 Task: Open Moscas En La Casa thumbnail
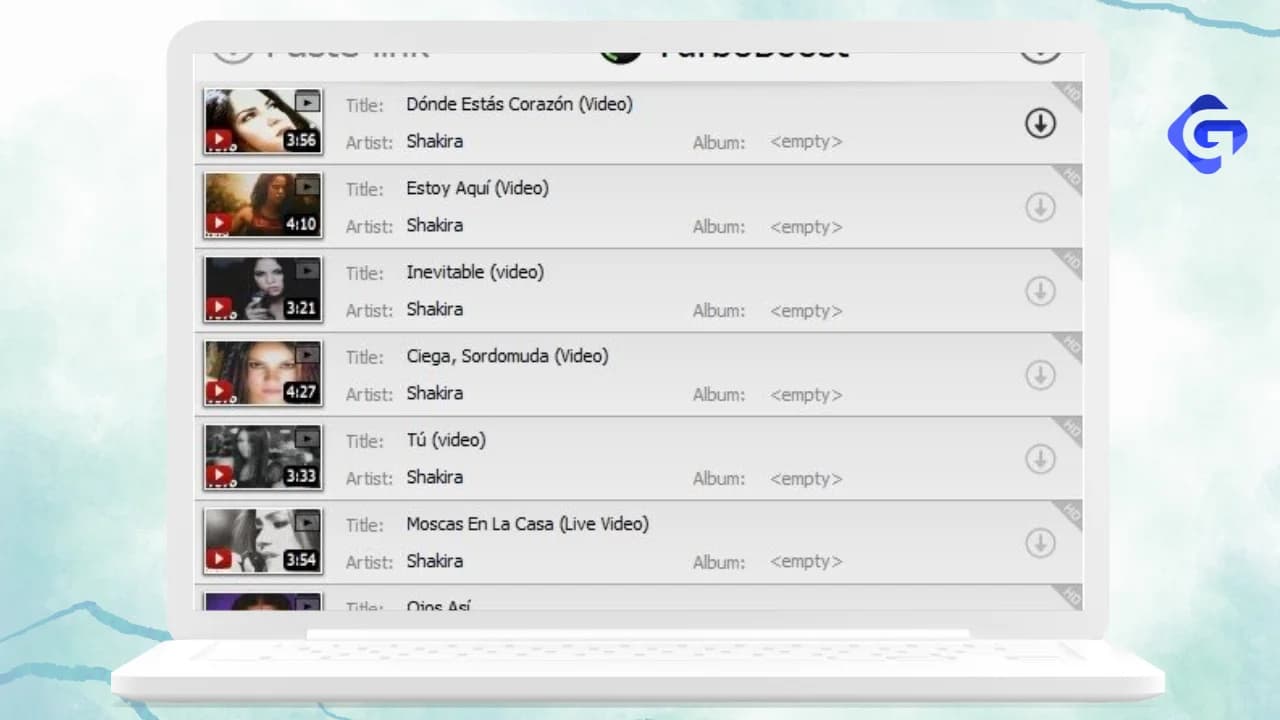click(x=263, y=541)
